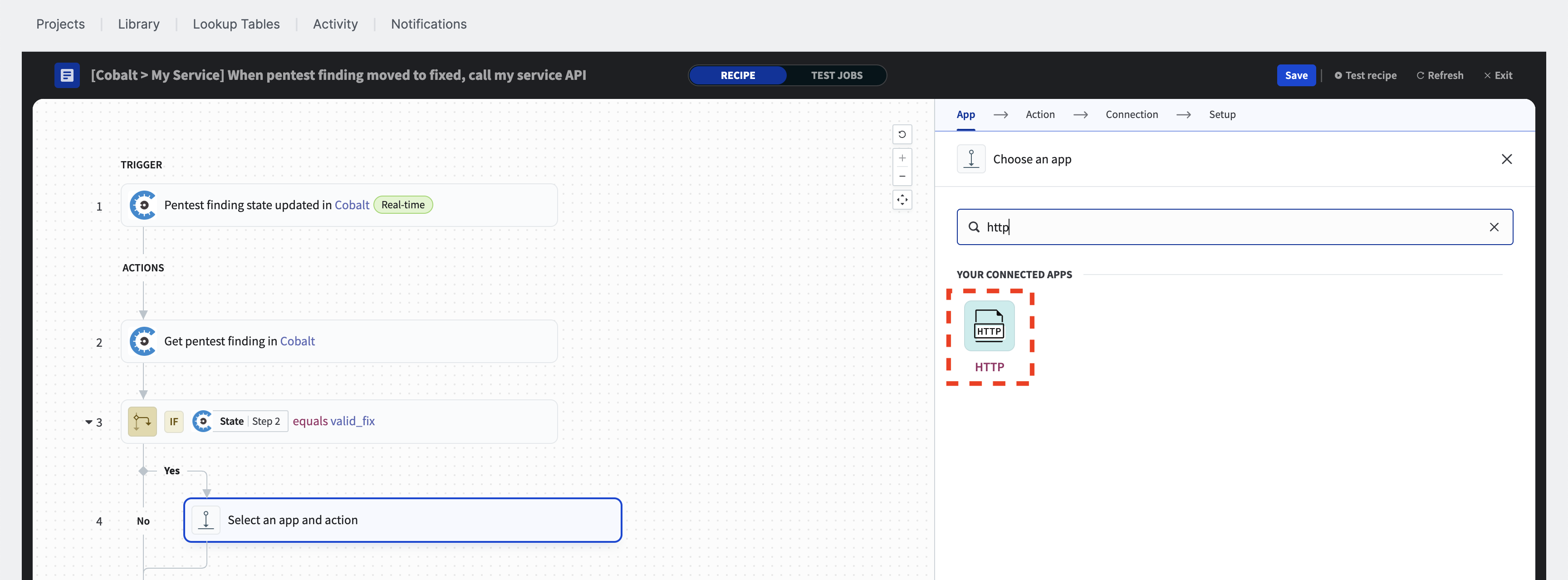Screen dimensions: 1568x580
Task: Click the YOUR CONNECTED APPS heading
Action: click(1014, 275)
